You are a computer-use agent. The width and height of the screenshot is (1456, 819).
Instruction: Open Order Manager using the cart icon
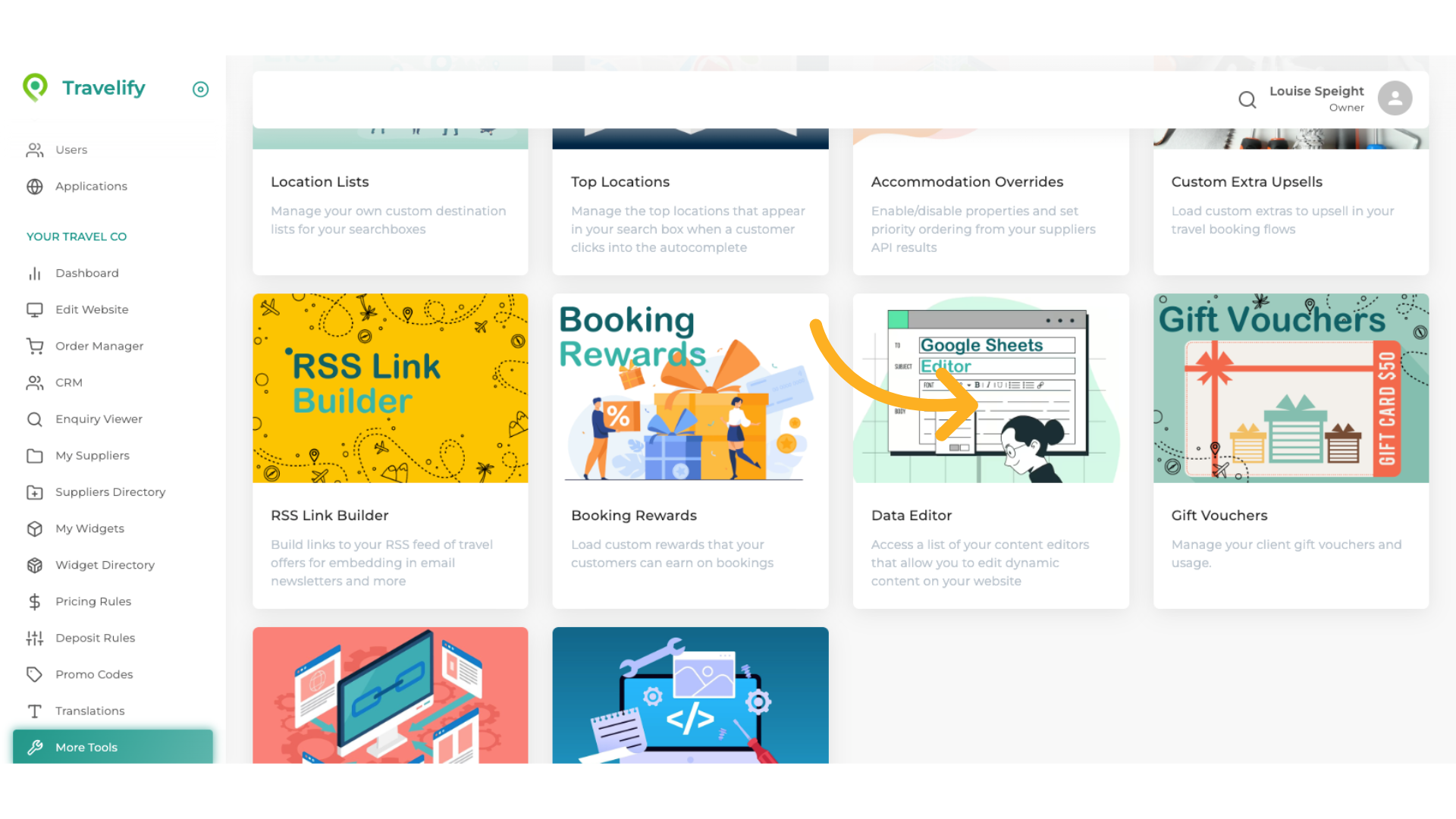[35, 346]
